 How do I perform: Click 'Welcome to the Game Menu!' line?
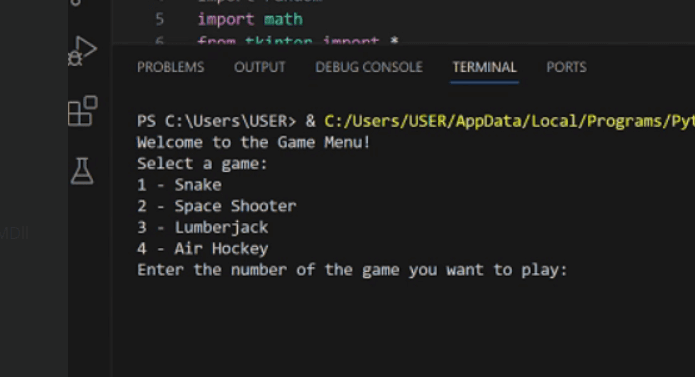[x=254, y=143]
